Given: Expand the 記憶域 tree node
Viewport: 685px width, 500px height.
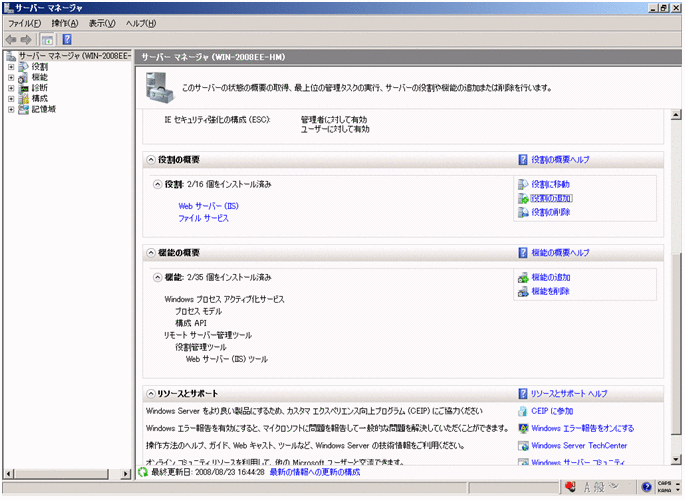Looking at the screenshot, I should click(x=11, y=110).
